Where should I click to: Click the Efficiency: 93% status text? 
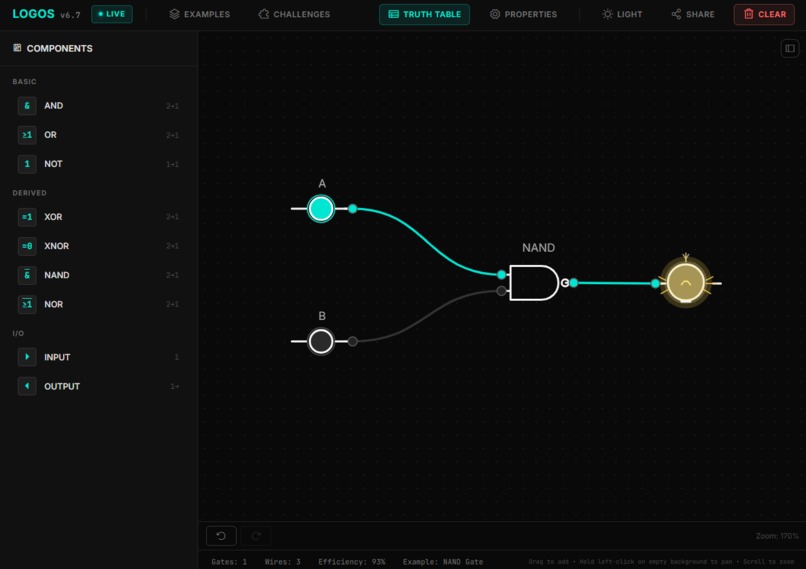tap(352, 562)
